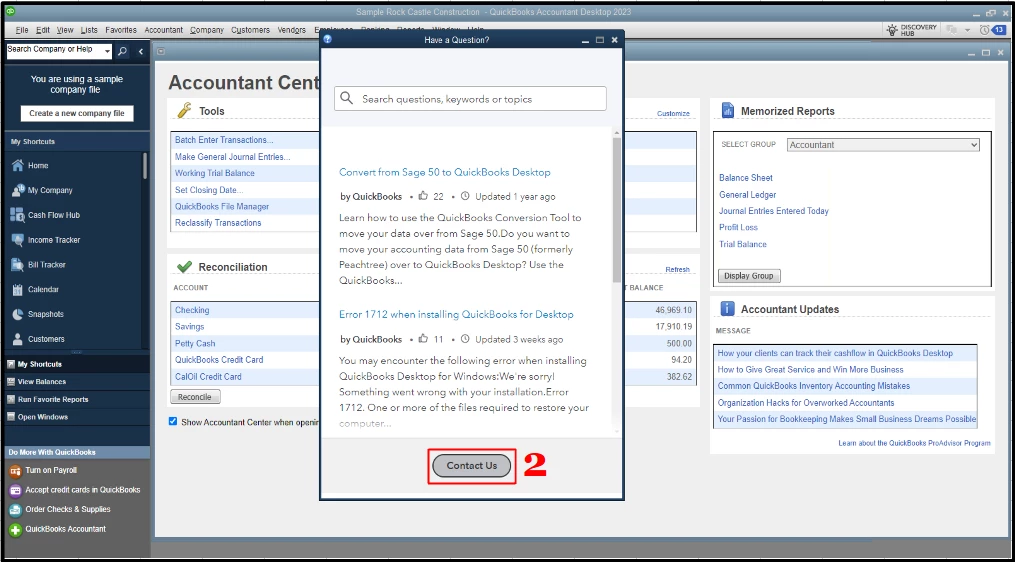This screenshot has width=1015, height=562.
Task: Click the Contact Us button
Action: 471,466
